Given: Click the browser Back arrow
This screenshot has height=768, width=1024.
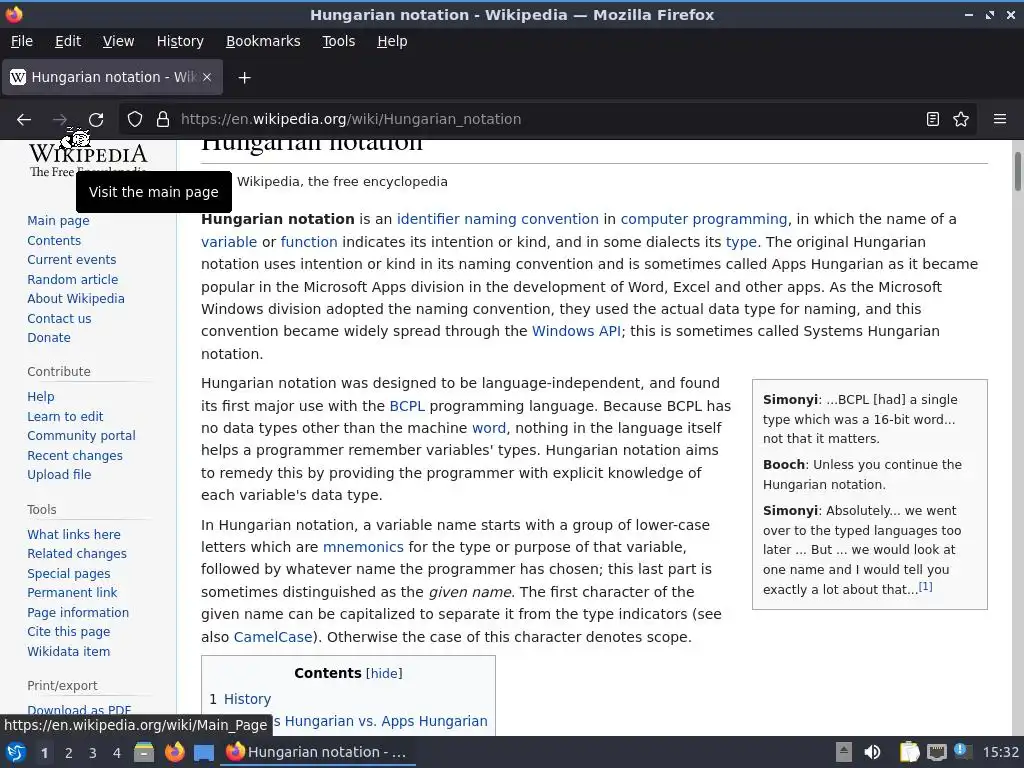Looking at the screenshot, I should 24,119.
